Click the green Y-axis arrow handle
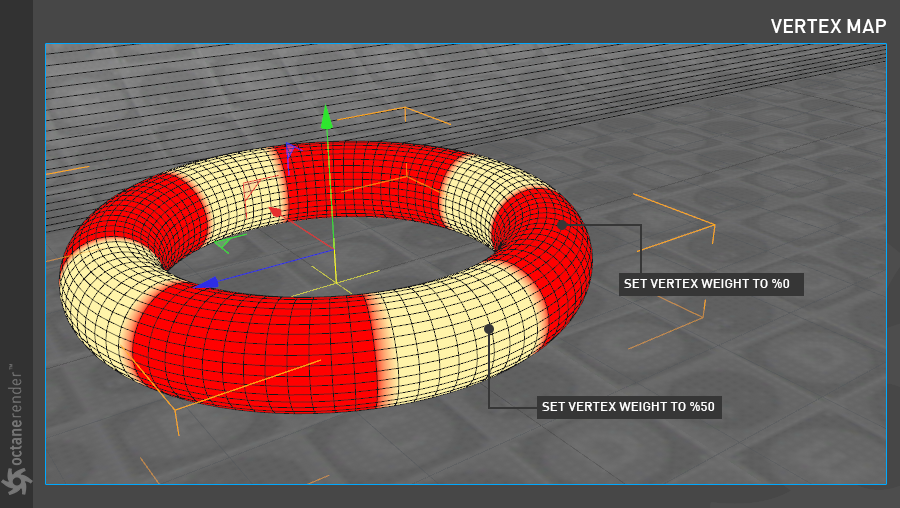900x508 pixels. (x=326, y=118)
